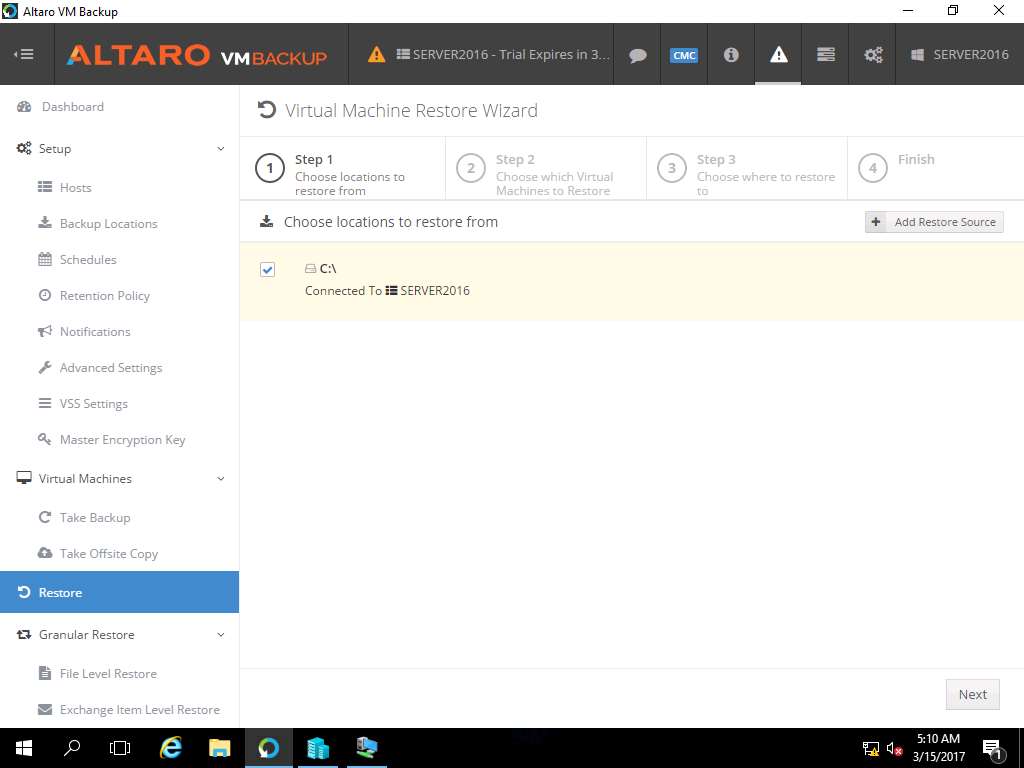
Task: Click the Altaro taskbar app icon
Action: pyautogui.click(x=268, y=748)
